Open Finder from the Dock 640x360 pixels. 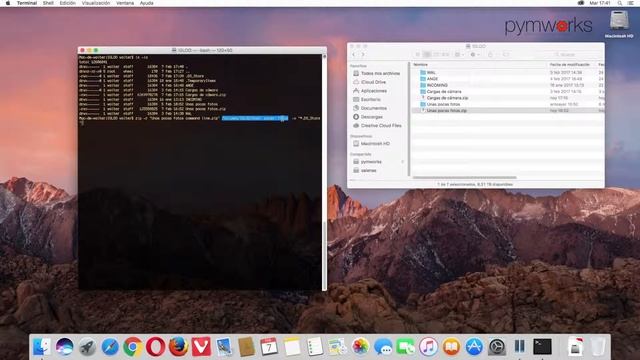point(42,347)
